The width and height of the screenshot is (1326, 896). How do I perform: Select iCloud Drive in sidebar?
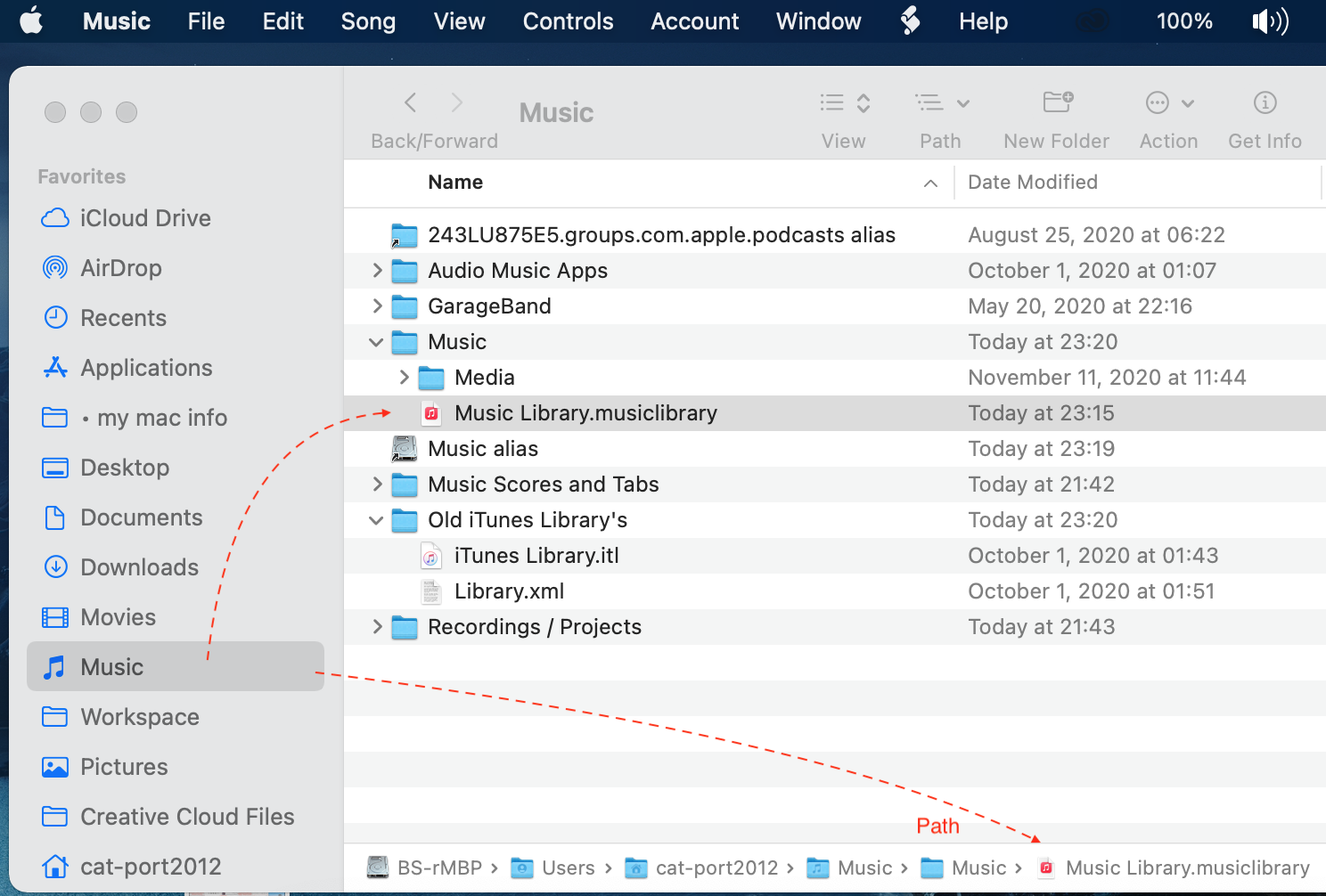[x=176, y=218]
